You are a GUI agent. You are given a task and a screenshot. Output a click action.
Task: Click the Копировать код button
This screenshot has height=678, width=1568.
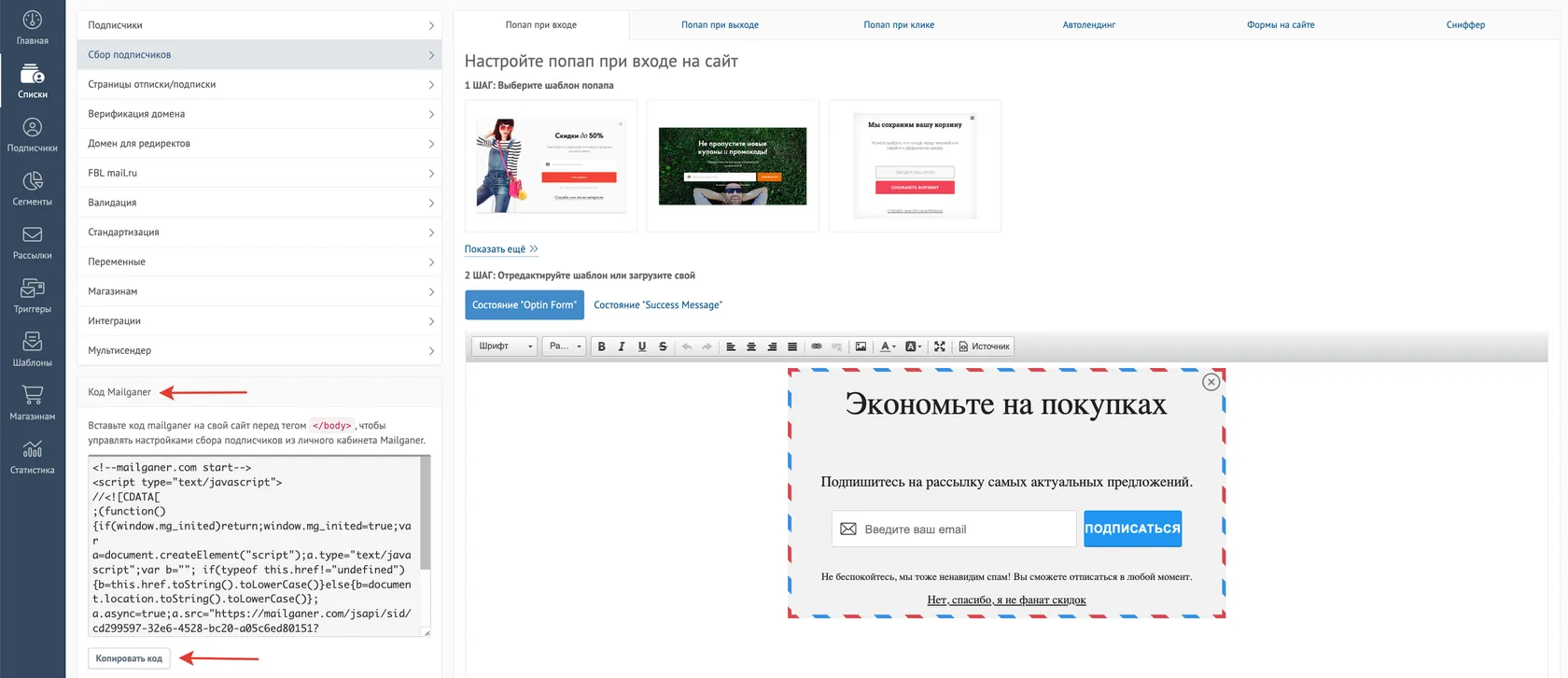tap(129, 658)
